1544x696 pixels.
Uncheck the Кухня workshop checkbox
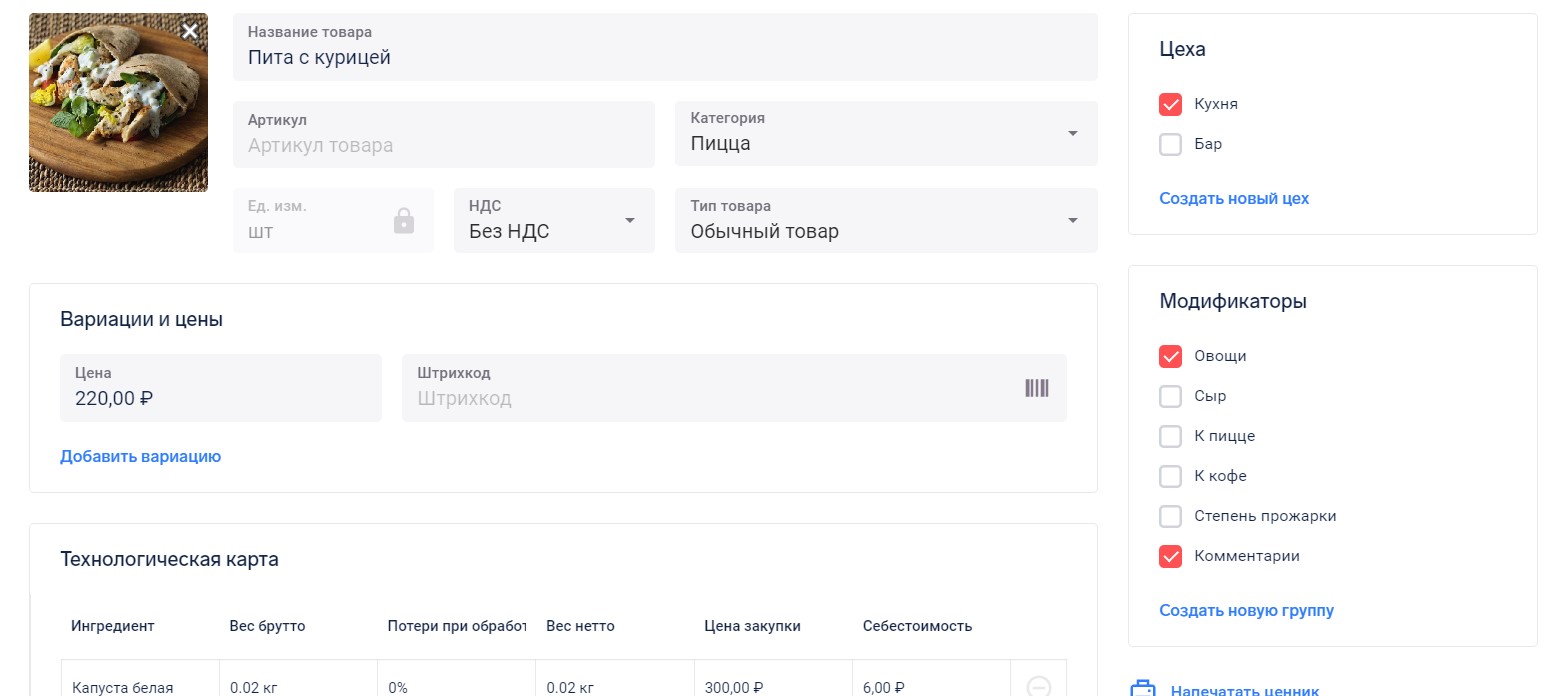tap(1170, 104)
